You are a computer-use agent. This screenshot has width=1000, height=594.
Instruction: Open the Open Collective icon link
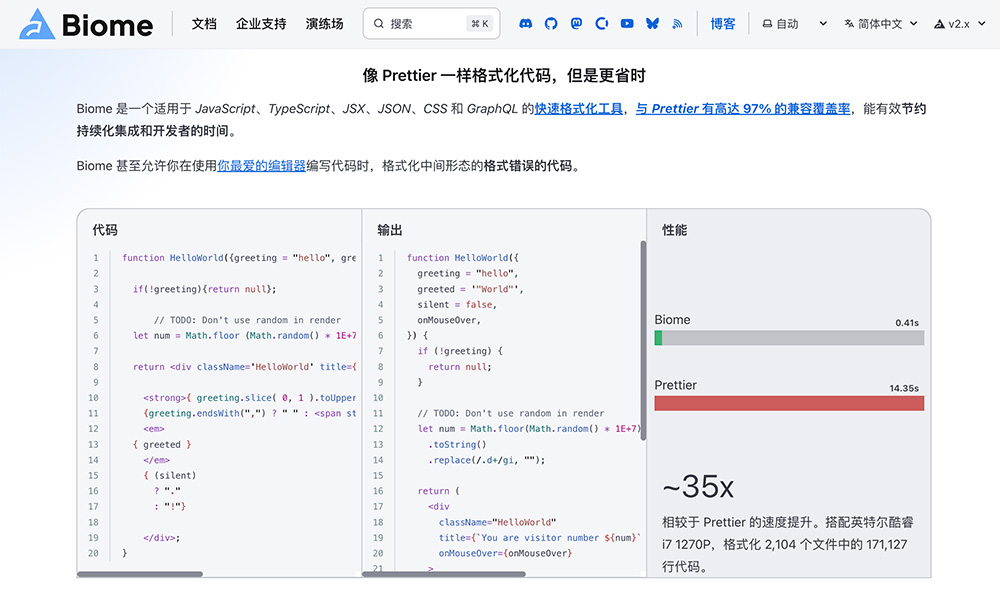pyautogui.click(x=601, y=24)
